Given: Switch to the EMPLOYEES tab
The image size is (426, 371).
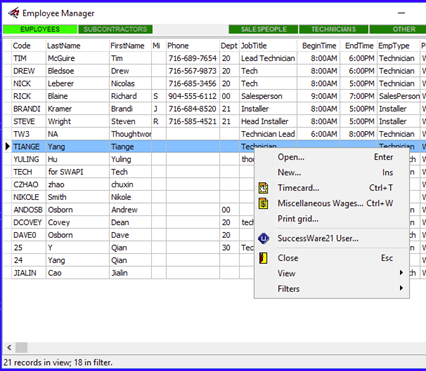Looking at the screenshot, I should (x=40, y=29).
